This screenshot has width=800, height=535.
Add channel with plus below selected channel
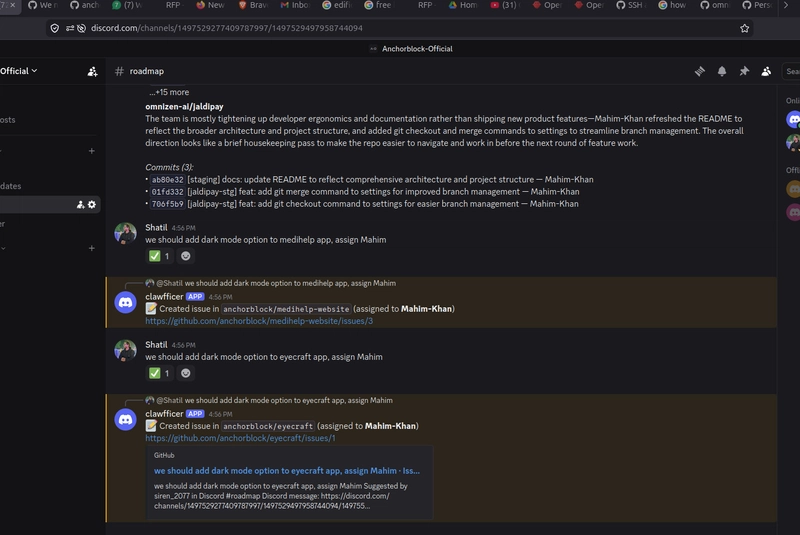point(91,248)
